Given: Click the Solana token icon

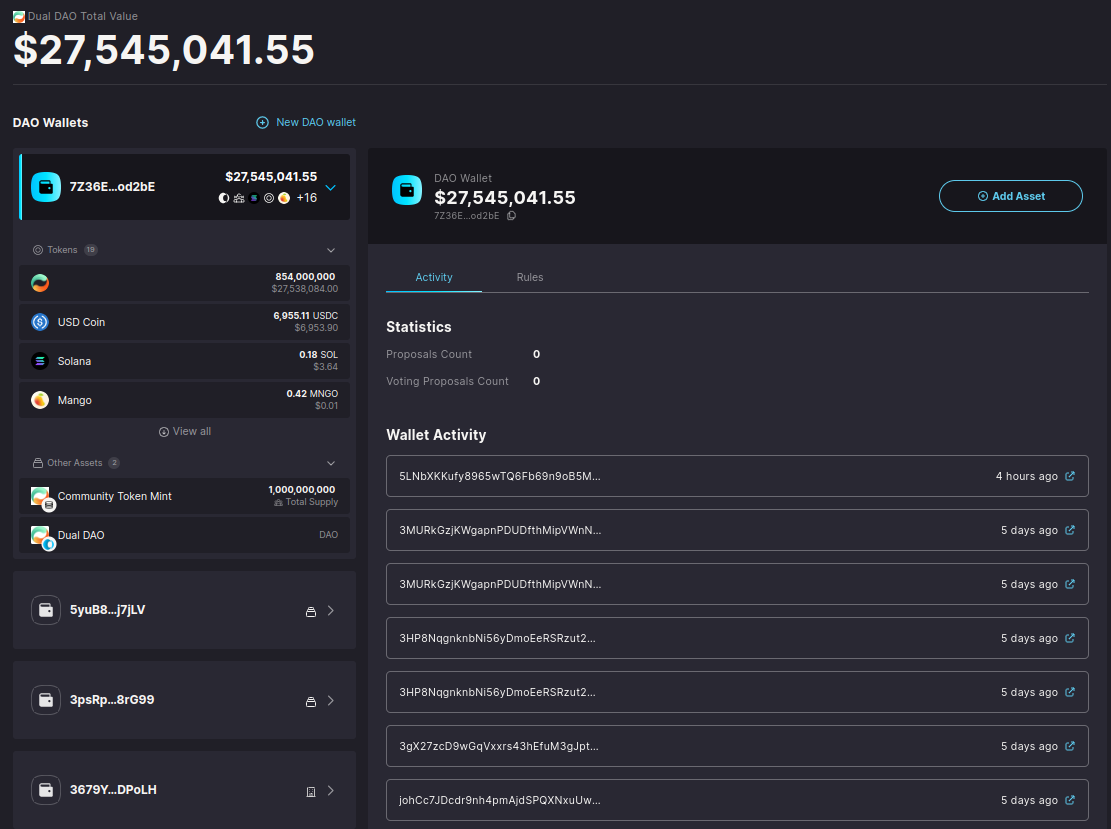Looking at the screenshot, I should coord(40,361).
